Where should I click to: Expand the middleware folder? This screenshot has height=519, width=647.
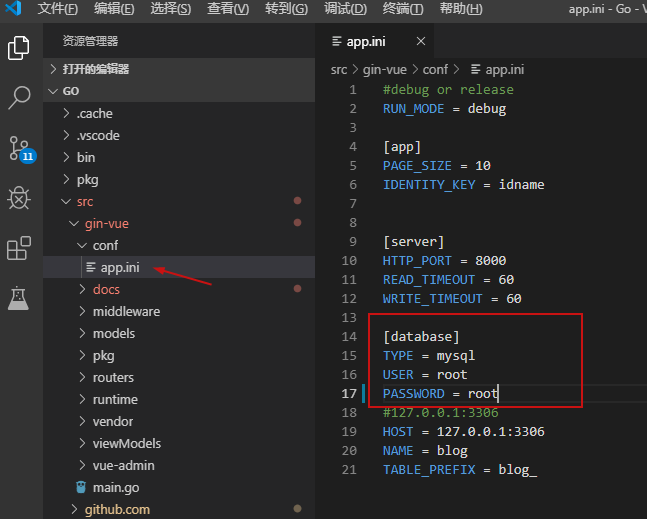tap(126, 311)
